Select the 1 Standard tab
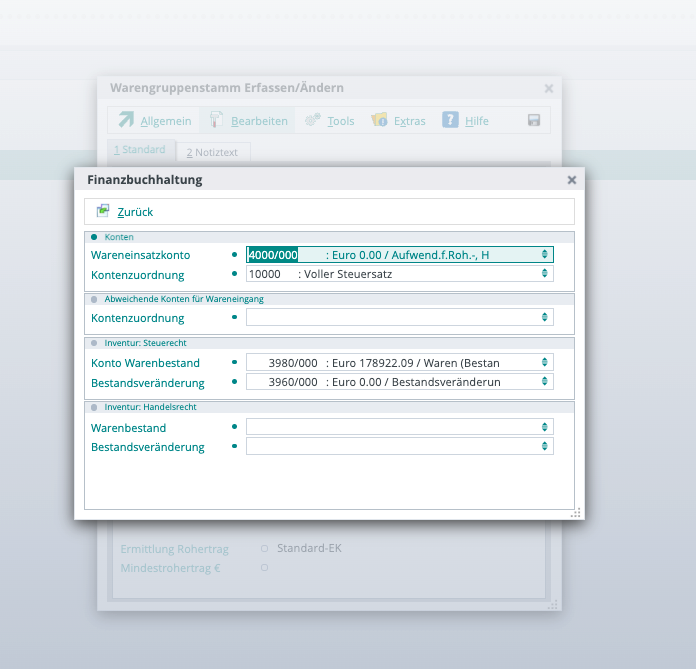The width and height of the screenshot is (696, 669). click(139, 150)
